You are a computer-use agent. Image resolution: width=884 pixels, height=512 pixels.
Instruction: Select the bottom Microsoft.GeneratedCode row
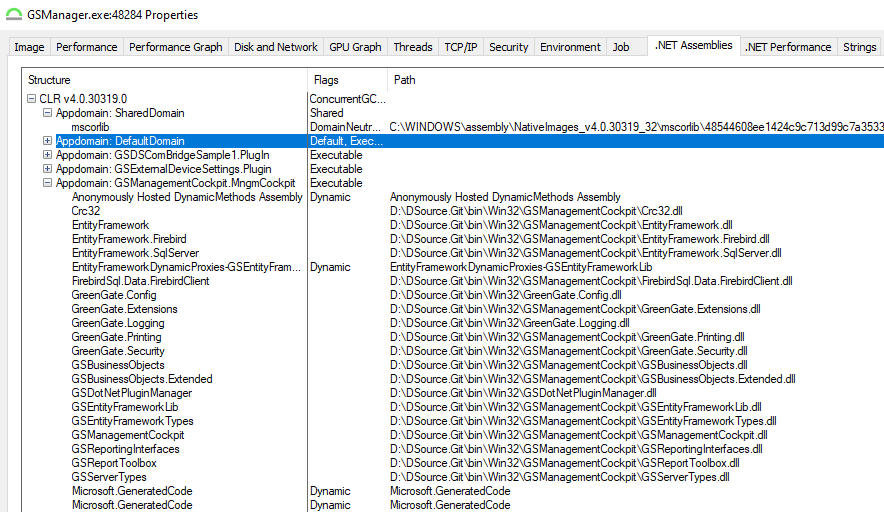coord(132,505)
